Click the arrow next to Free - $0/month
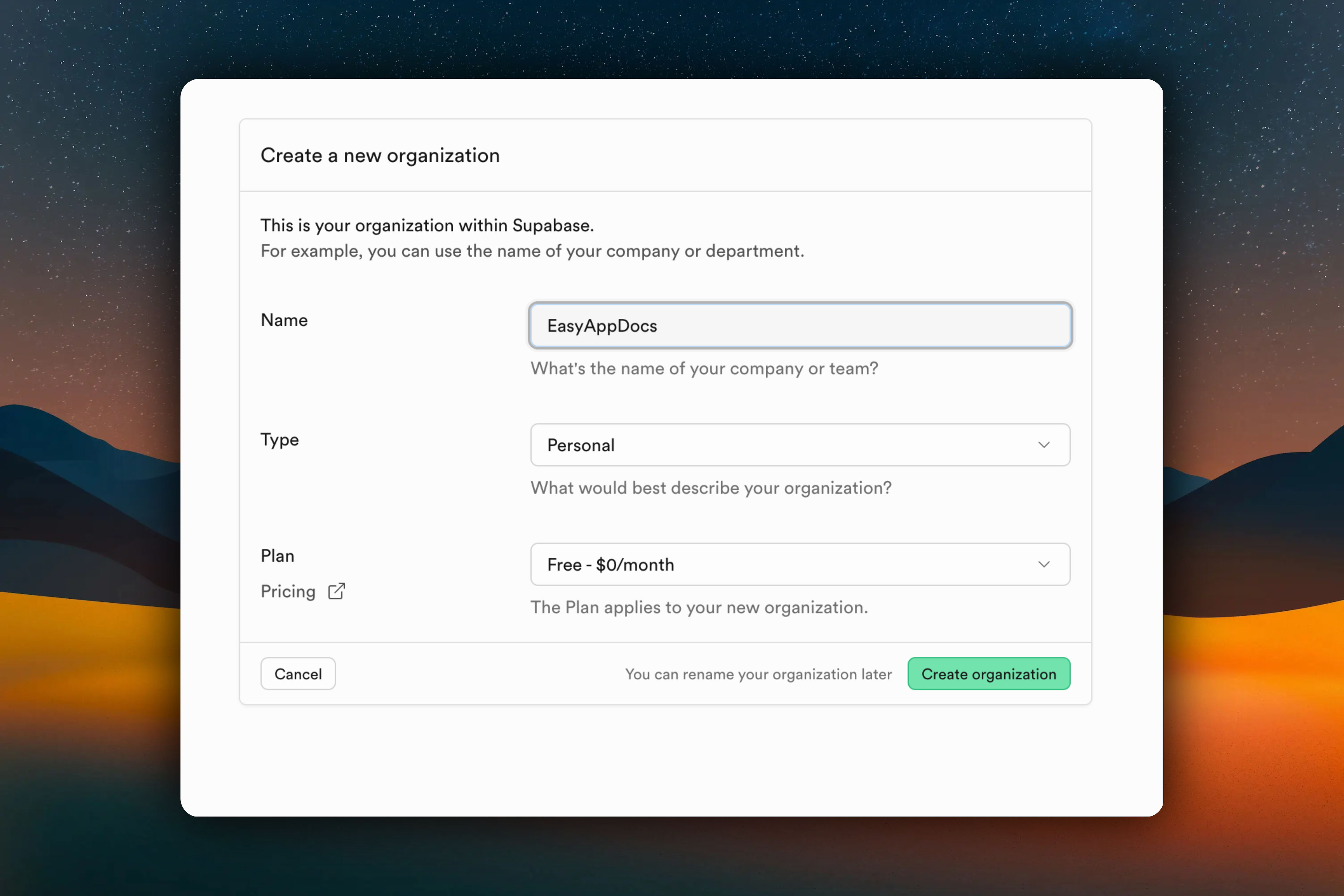Screen dimensions: 1344x896 tap(1045, 565)
